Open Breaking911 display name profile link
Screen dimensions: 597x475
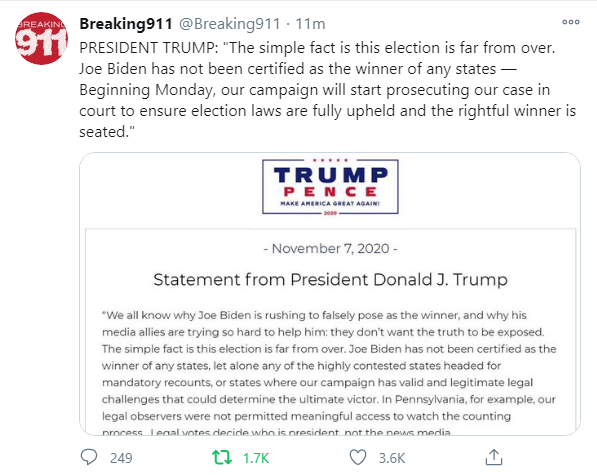(126, 24)
